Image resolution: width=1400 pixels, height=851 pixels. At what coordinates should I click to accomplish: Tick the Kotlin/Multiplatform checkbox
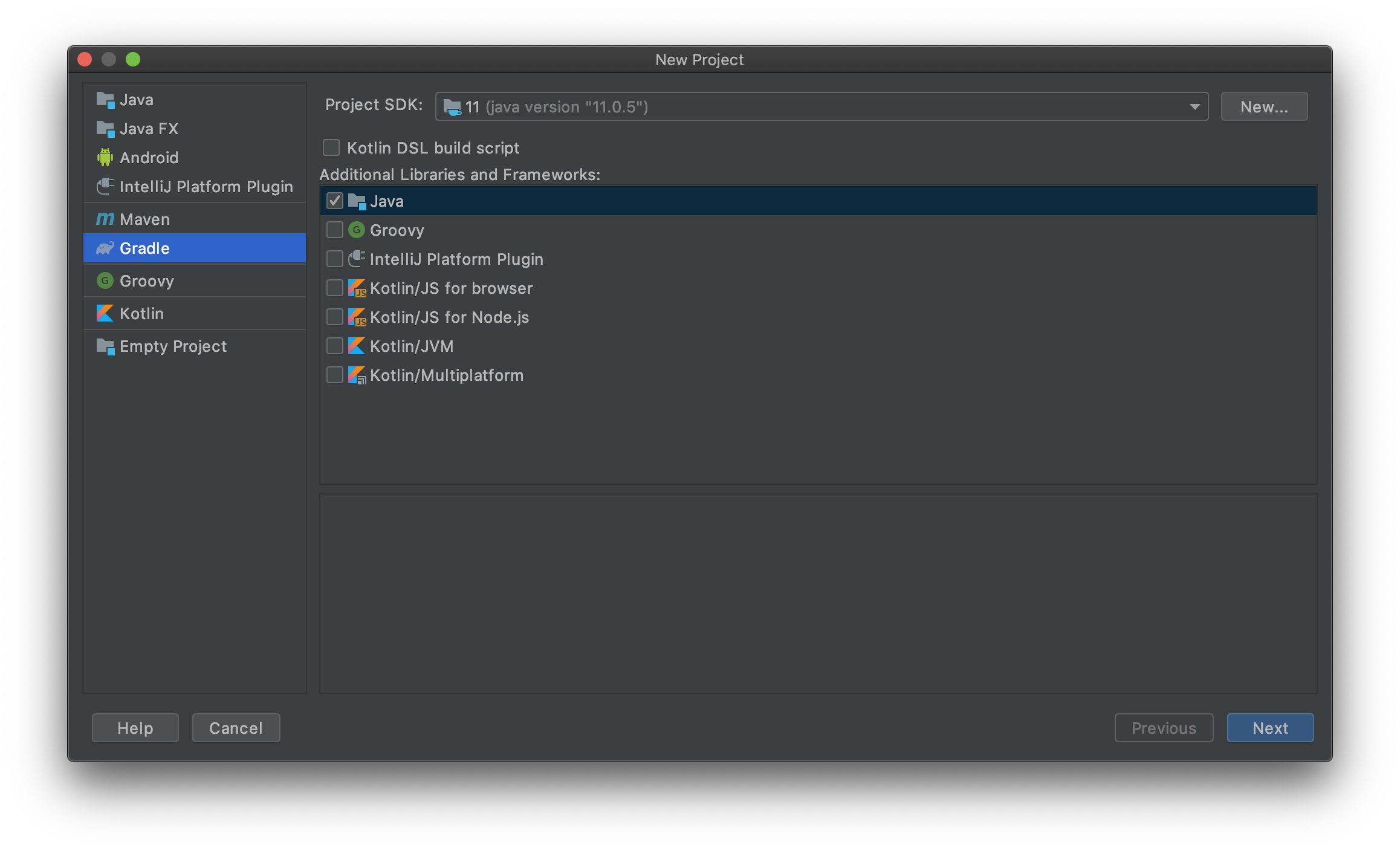[335, 375]
